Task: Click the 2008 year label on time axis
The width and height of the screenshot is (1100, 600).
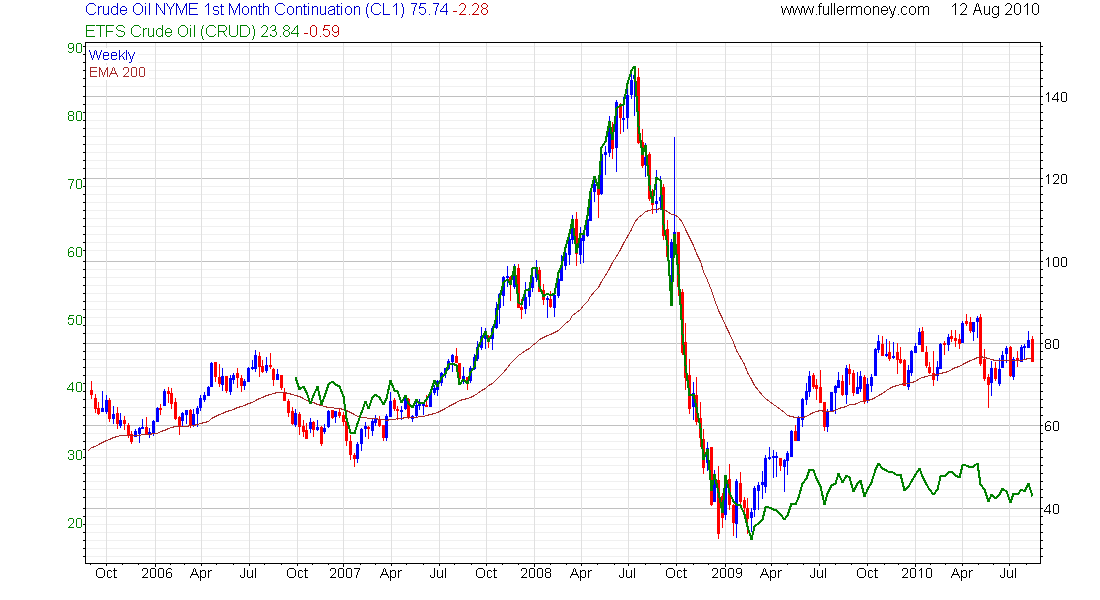Action: tap(536, 573)
